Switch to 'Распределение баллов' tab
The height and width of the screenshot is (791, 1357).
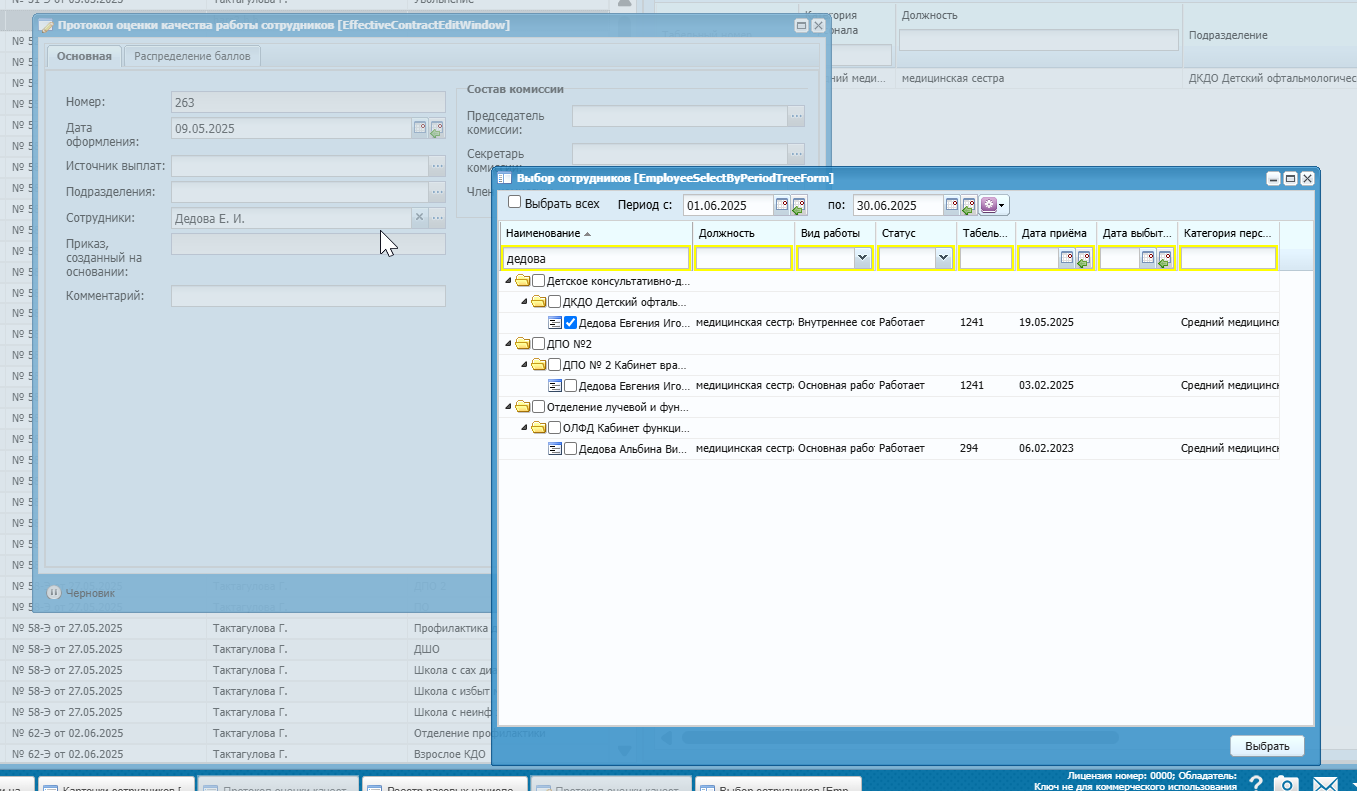[192, 57]
